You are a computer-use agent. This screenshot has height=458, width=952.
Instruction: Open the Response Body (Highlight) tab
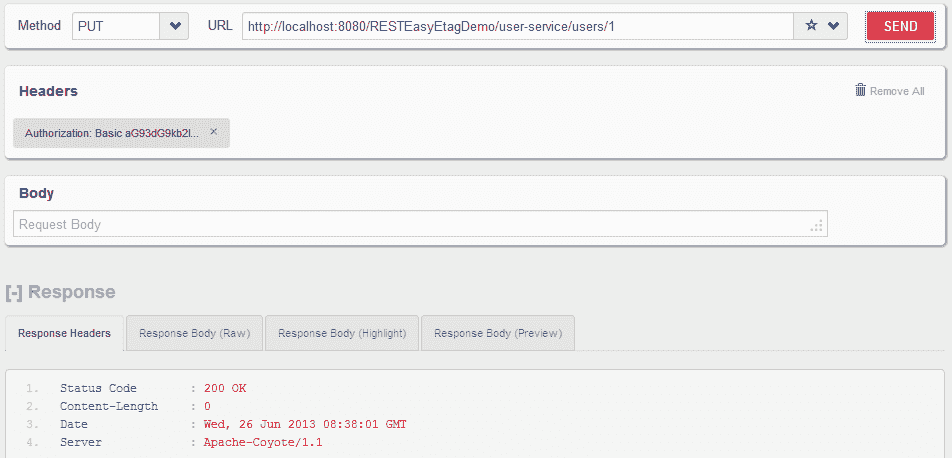(x=342, y=333)
